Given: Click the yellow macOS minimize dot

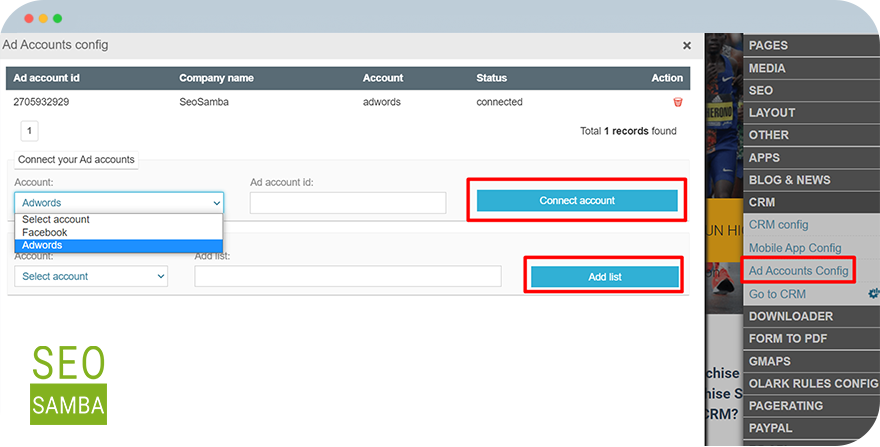Looking at the screenshot, I should tap(43, 19).
